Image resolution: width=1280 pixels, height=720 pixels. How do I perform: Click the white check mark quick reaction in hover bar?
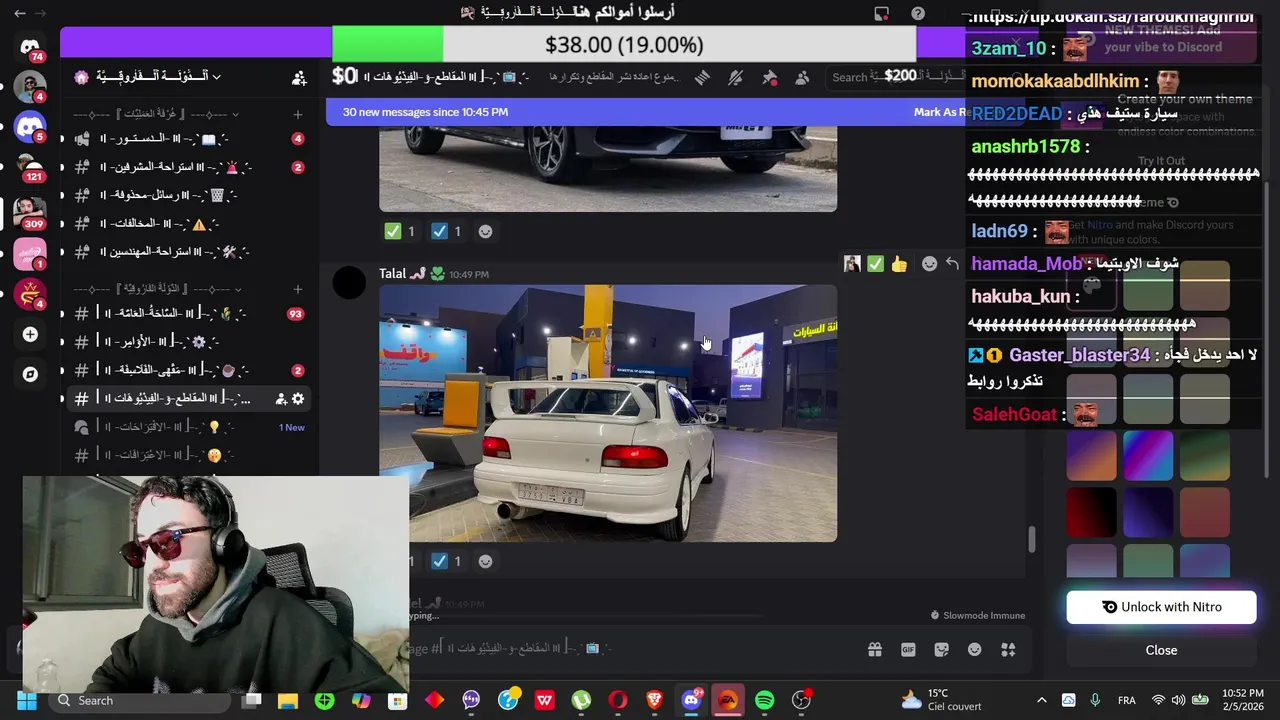(x=875, y=264)
